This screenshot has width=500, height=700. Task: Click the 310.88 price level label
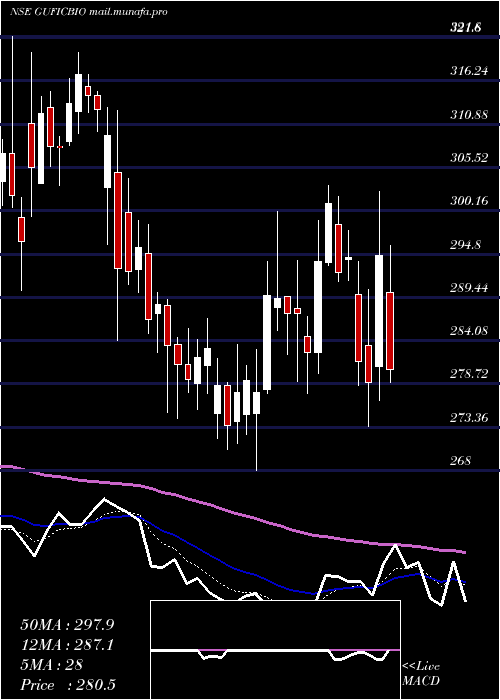(x=468, y=115)
